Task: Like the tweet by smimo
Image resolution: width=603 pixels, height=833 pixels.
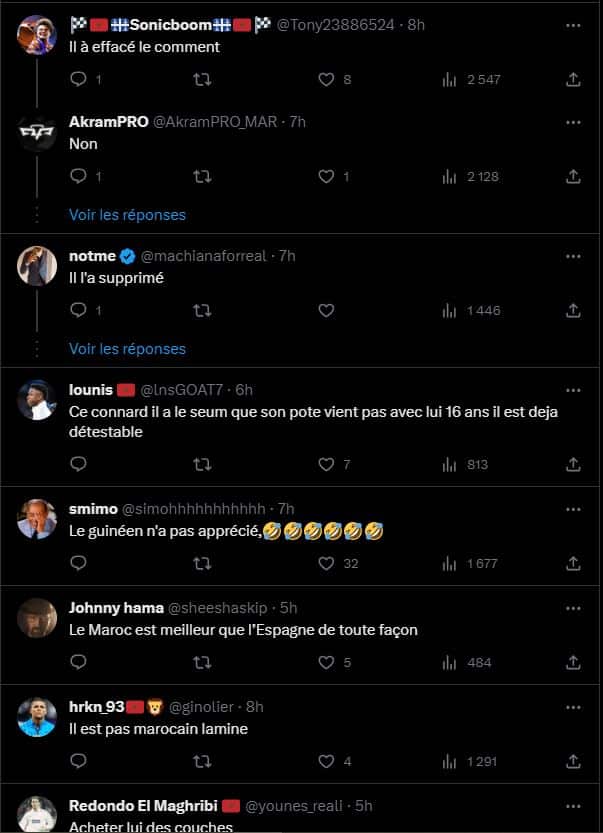Action: [326, 564]
